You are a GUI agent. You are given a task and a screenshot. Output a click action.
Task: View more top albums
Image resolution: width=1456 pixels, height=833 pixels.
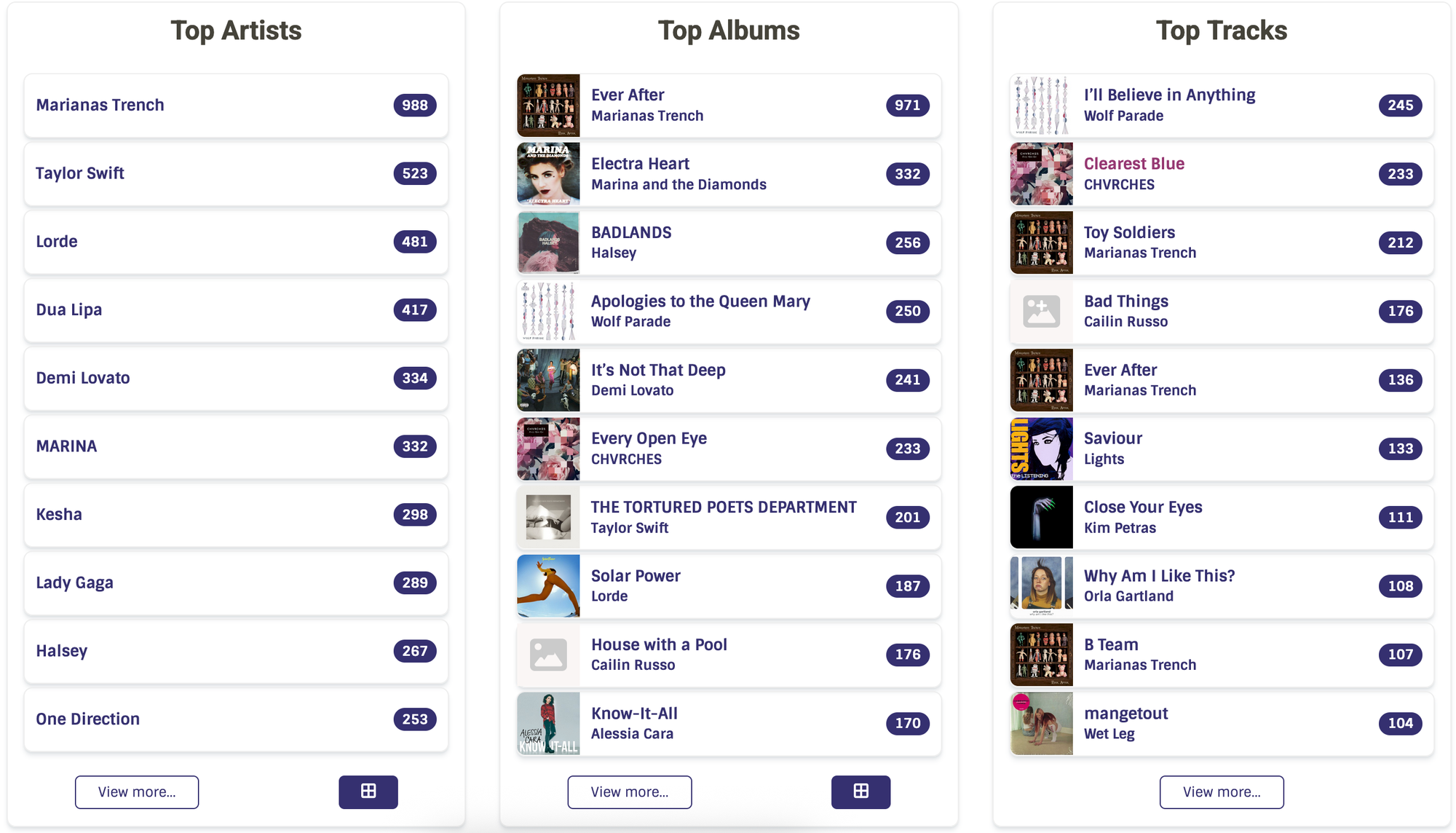630,791
